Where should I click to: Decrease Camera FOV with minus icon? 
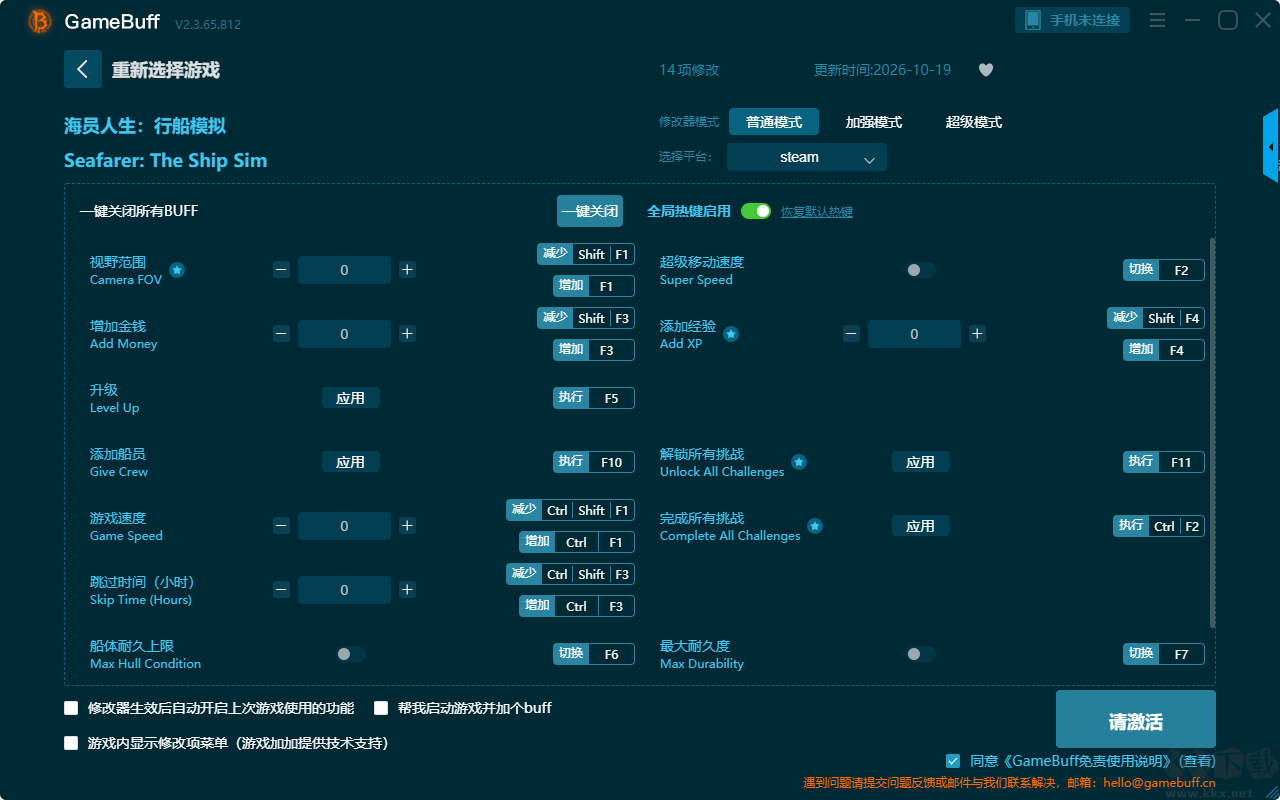pyautogui.click(x=281, y=270)
